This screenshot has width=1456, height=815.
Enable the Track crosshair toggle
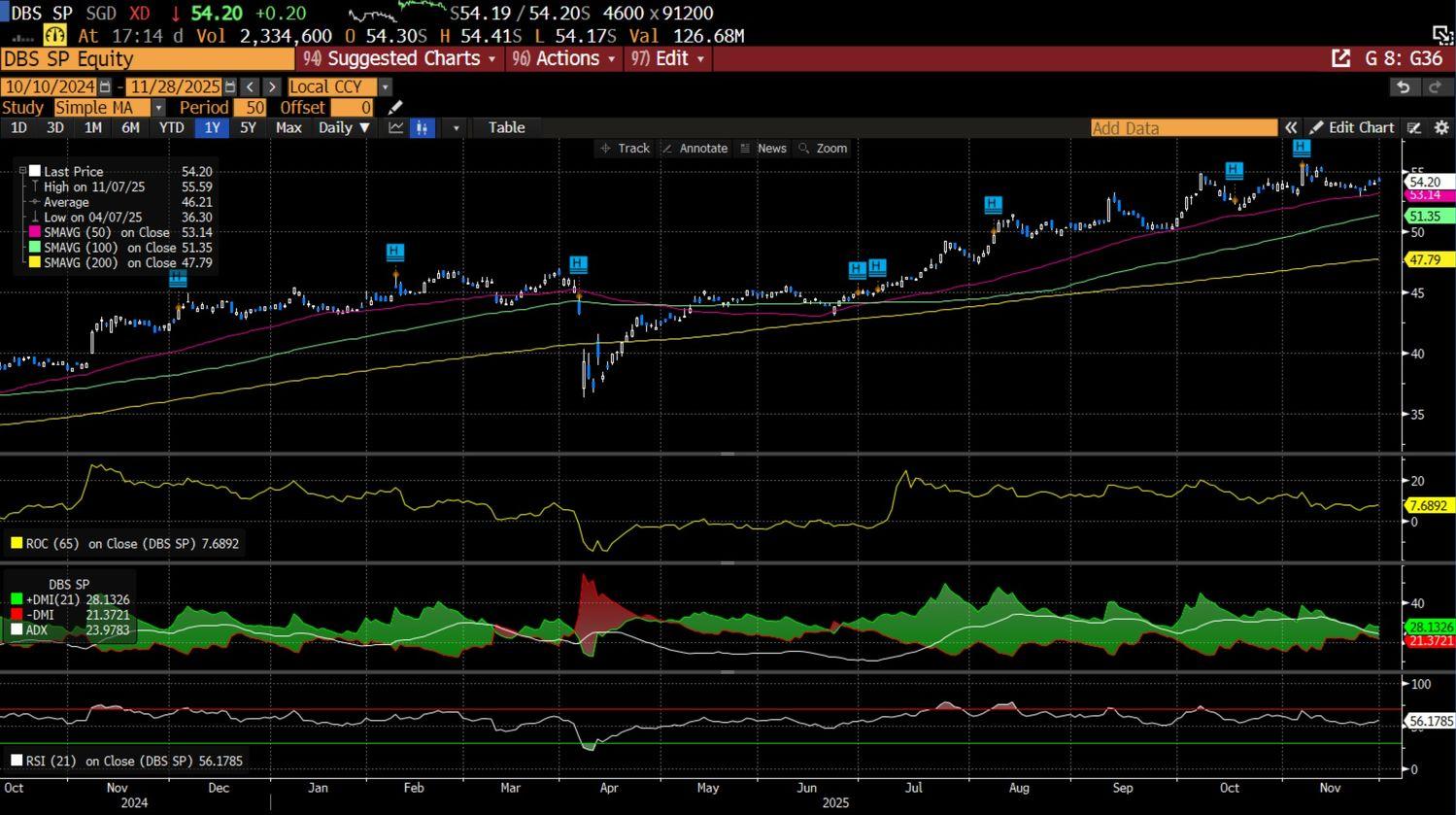pyautogui.click(x=625, y=149)
